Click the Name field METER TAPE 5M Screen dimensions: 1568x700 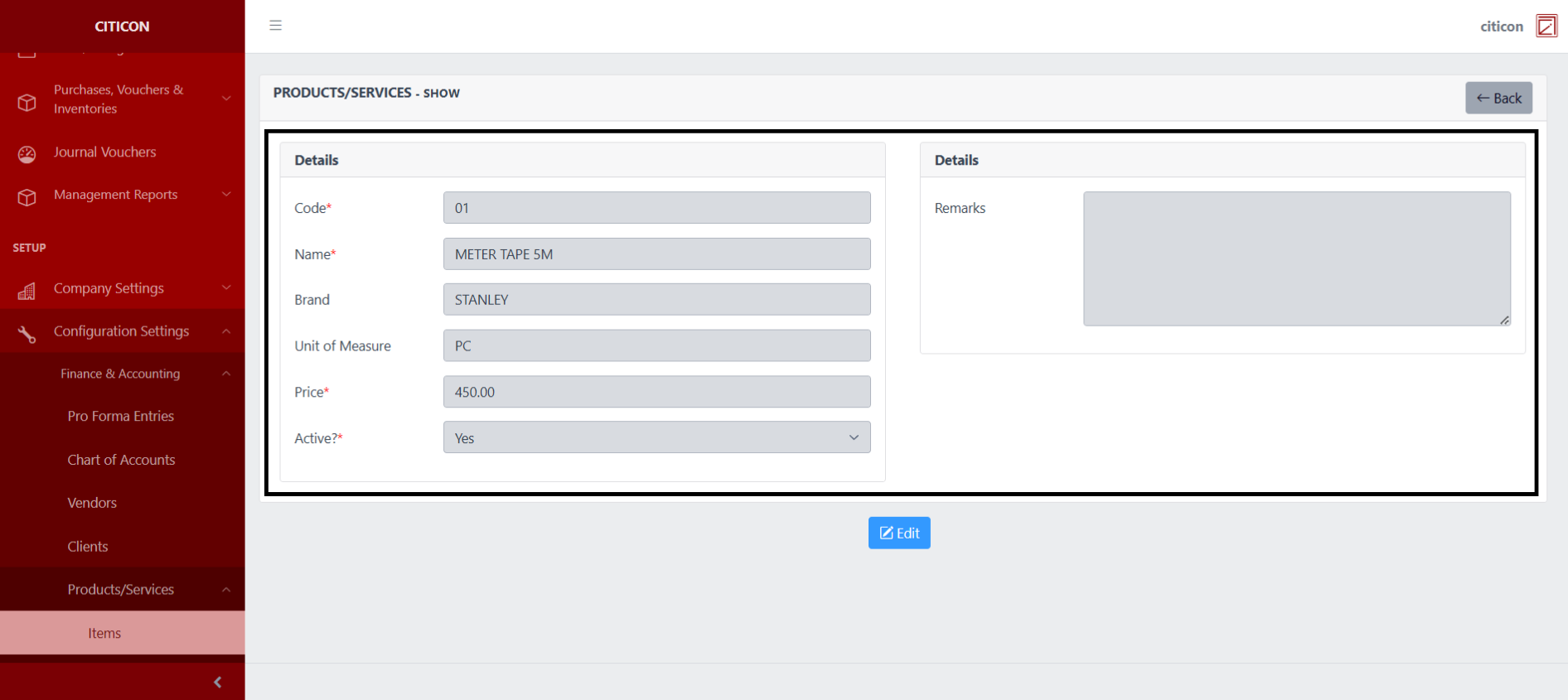pyautogui.click(x=657, y=254)
